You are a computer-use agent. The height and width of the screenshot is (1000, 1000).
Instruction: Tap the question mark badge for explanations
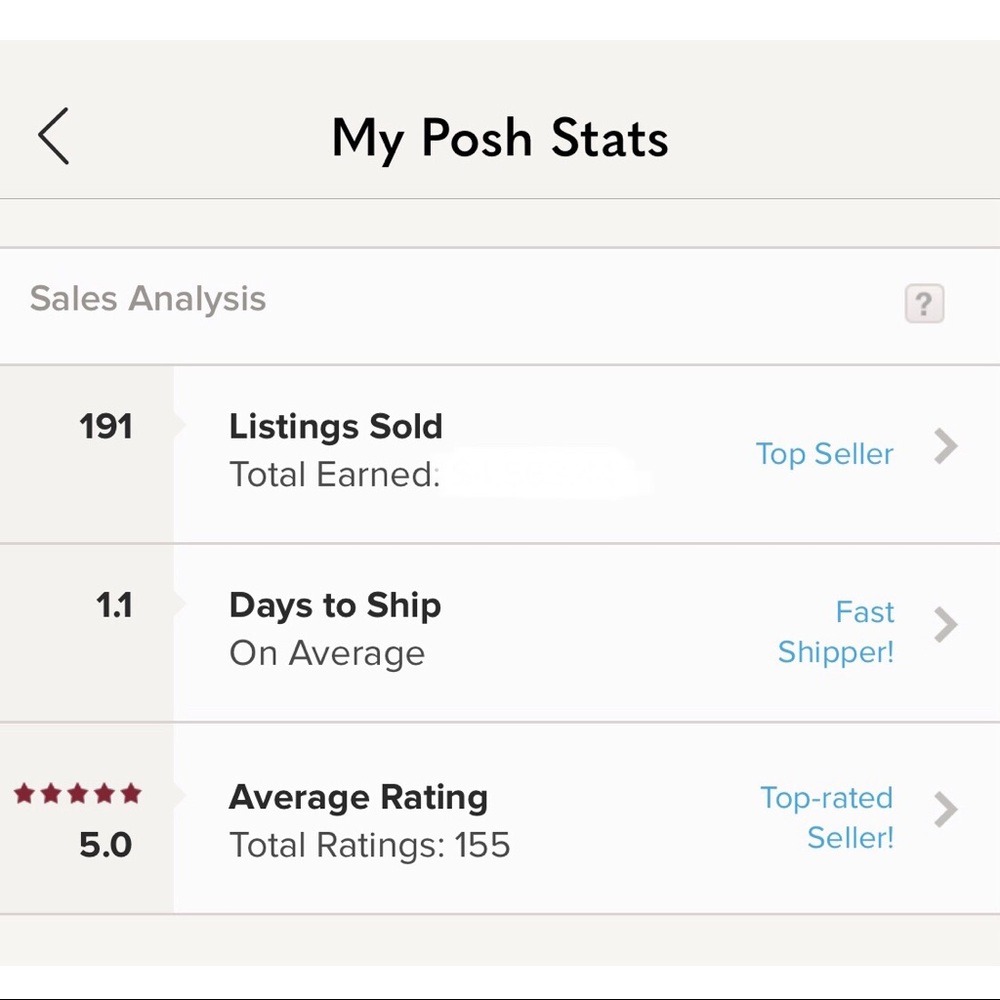922,303
